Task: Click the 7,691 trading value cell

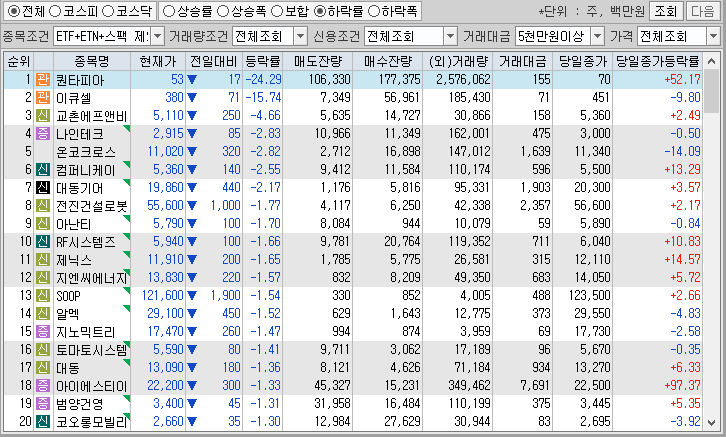Action: coord(535,385)
